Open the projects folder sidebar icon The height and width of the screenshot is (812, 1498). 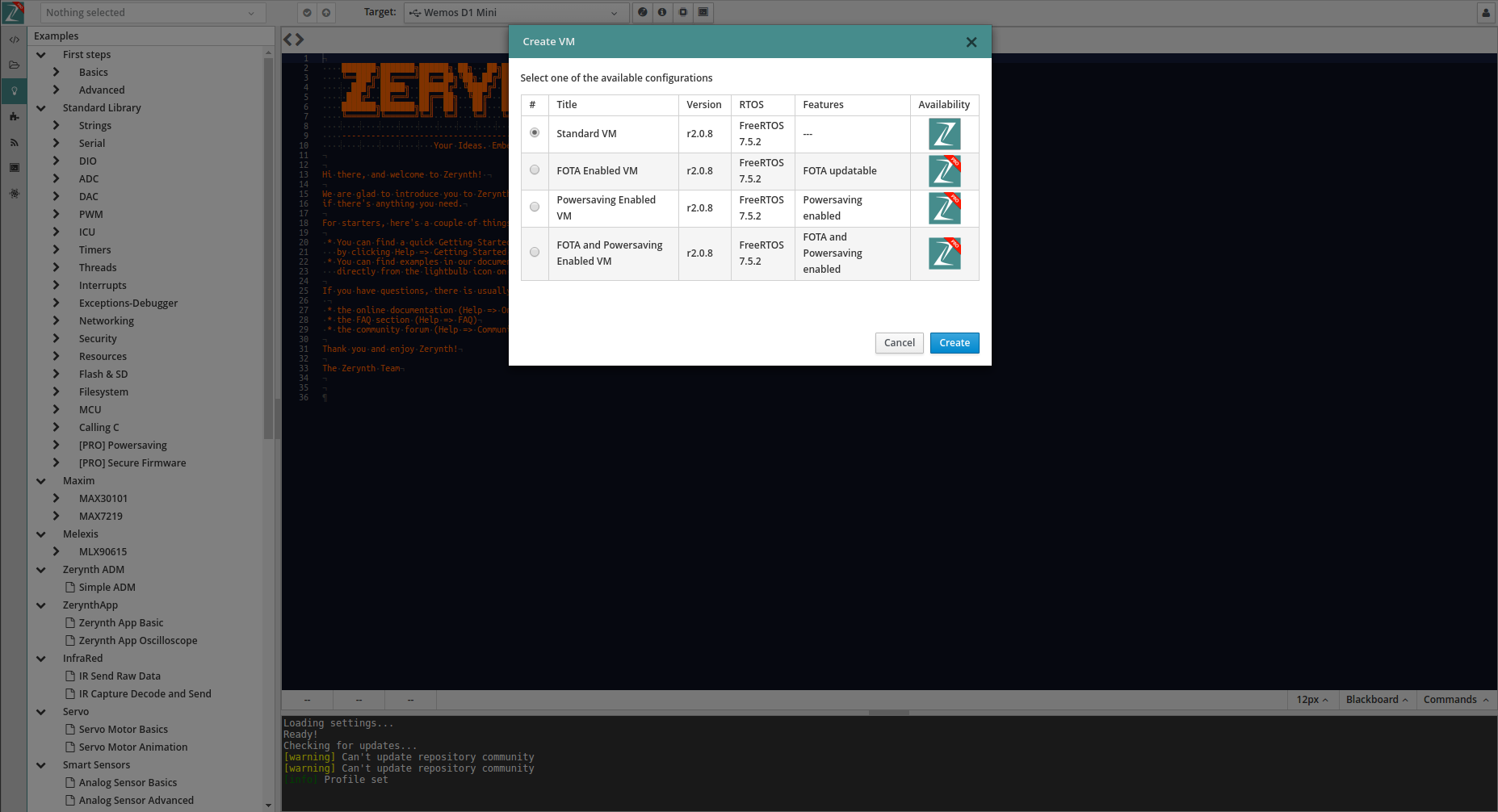[14, 65]
